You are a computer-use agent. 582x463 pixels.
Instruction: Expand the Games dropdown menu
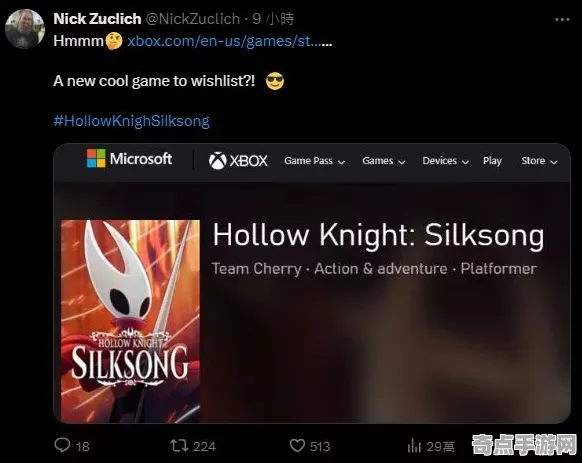pos(384,161)
